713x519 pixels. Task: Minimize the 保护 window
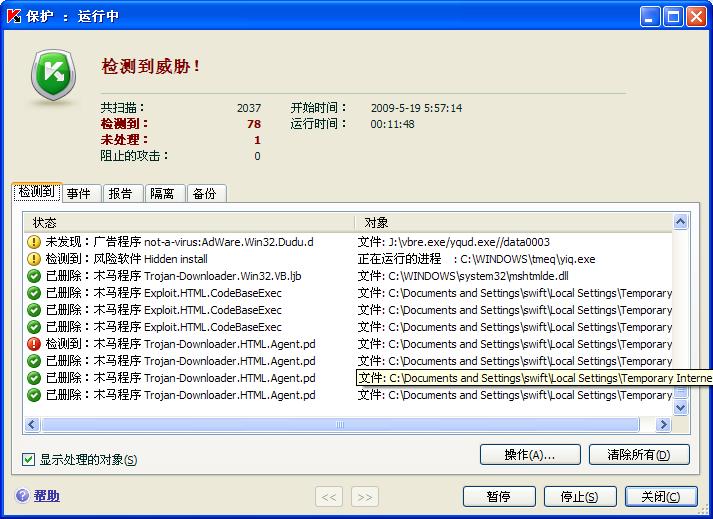(650, 17)
